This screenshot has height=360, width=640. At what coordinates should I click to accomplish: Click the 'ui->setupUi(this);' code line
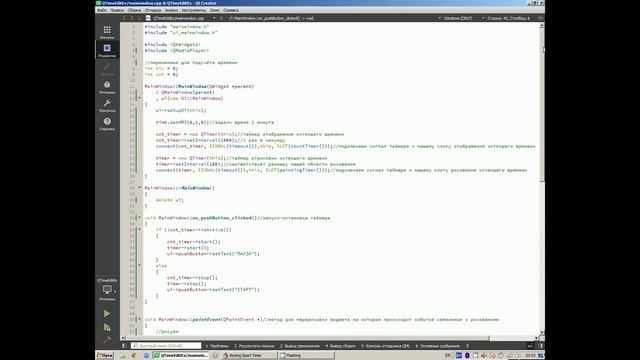point(181,110)
